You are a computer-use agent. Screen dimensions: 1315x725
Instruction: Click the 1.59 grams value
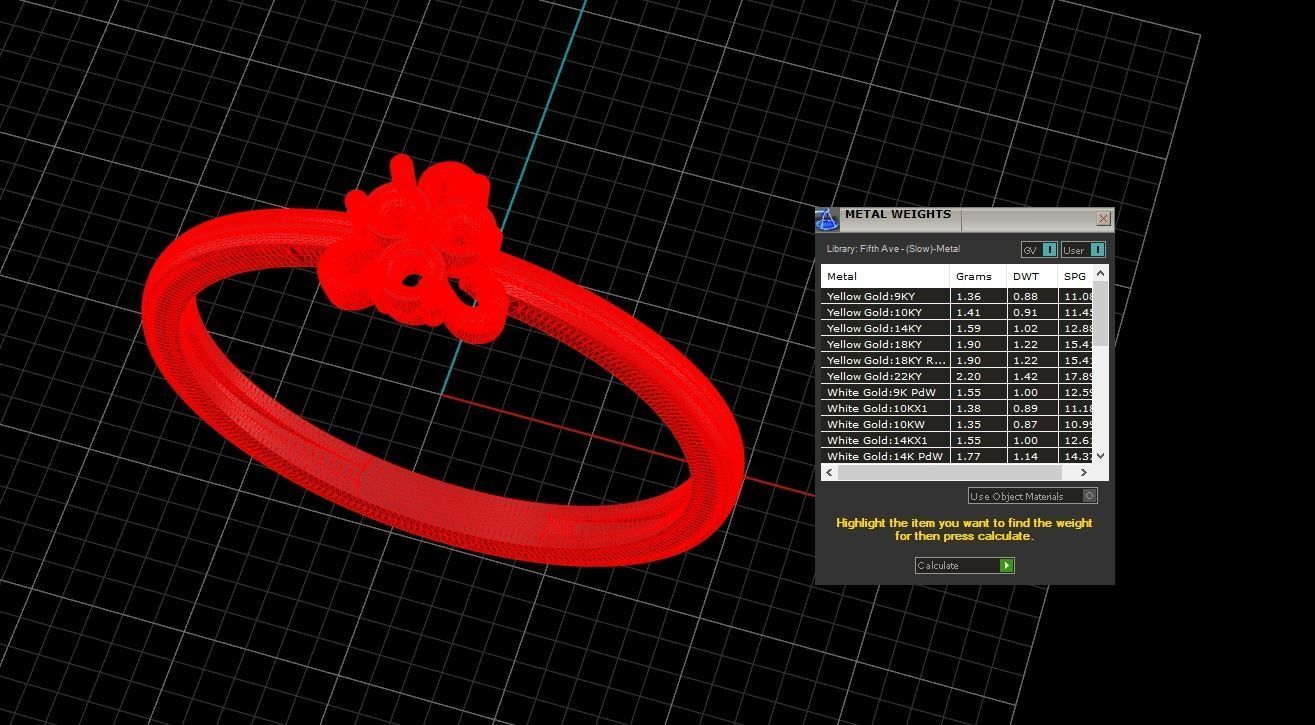pos(968,329)
